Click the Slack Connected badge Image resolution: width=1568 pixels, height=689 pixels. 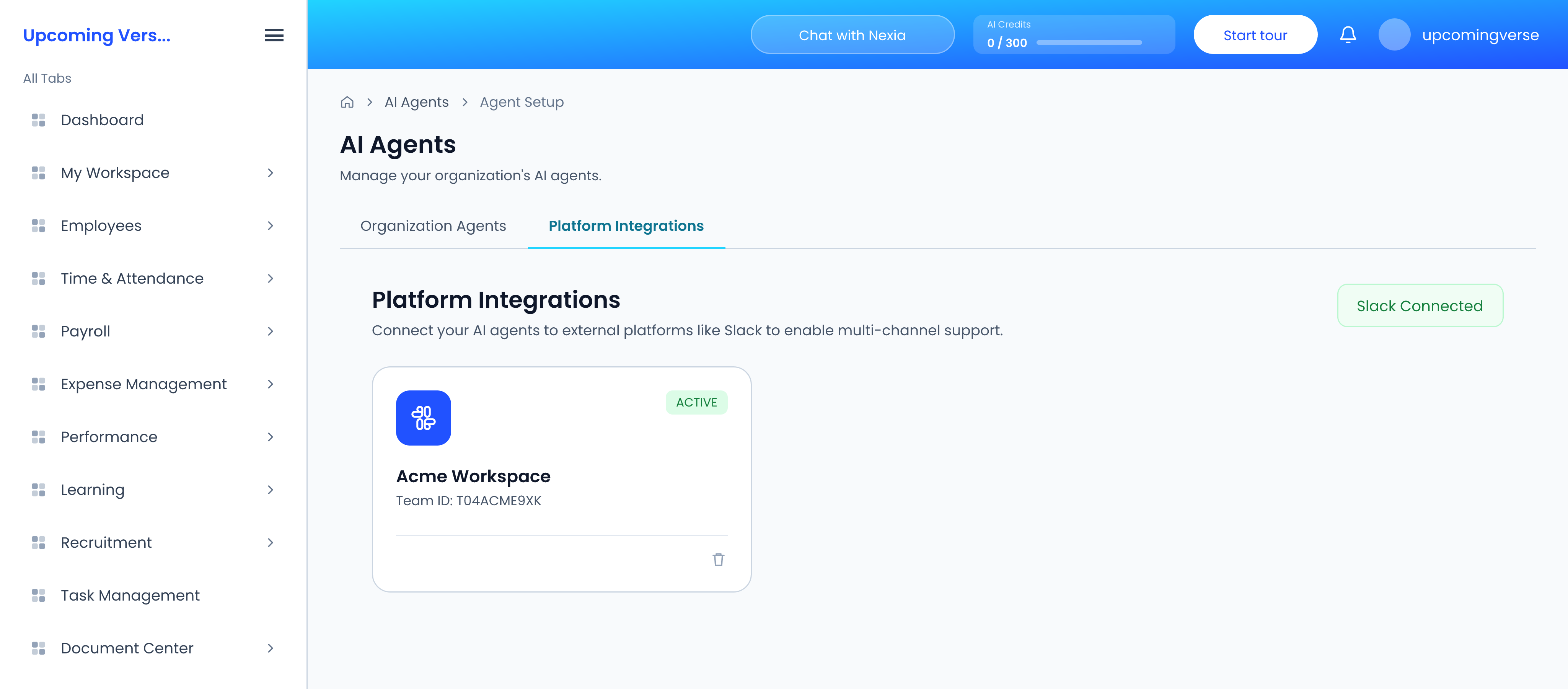click(1420, 306)
